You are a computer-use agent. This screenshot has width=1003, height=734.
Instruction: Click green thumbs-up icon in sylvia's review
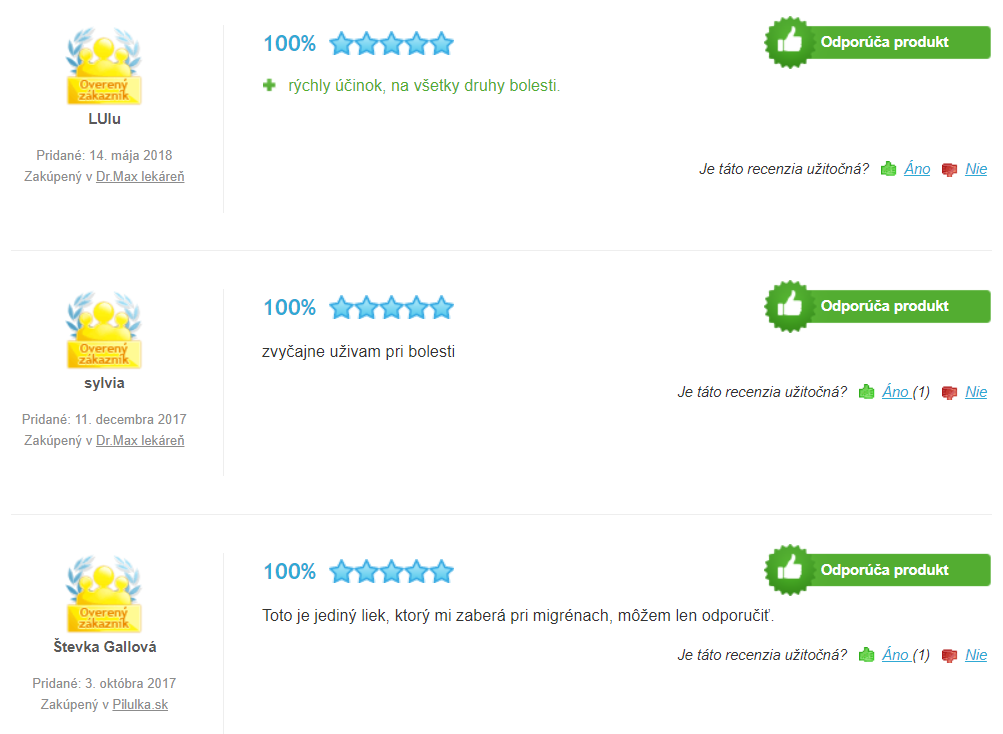coord(866,392)
